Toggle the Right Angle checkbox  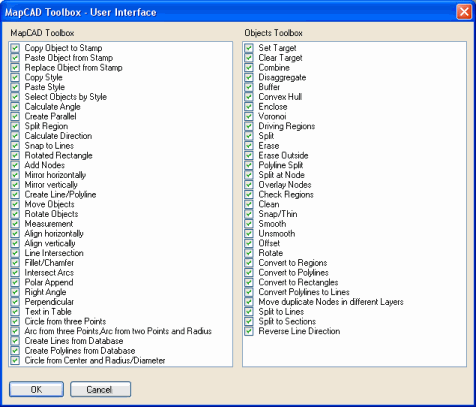[15, 292]
